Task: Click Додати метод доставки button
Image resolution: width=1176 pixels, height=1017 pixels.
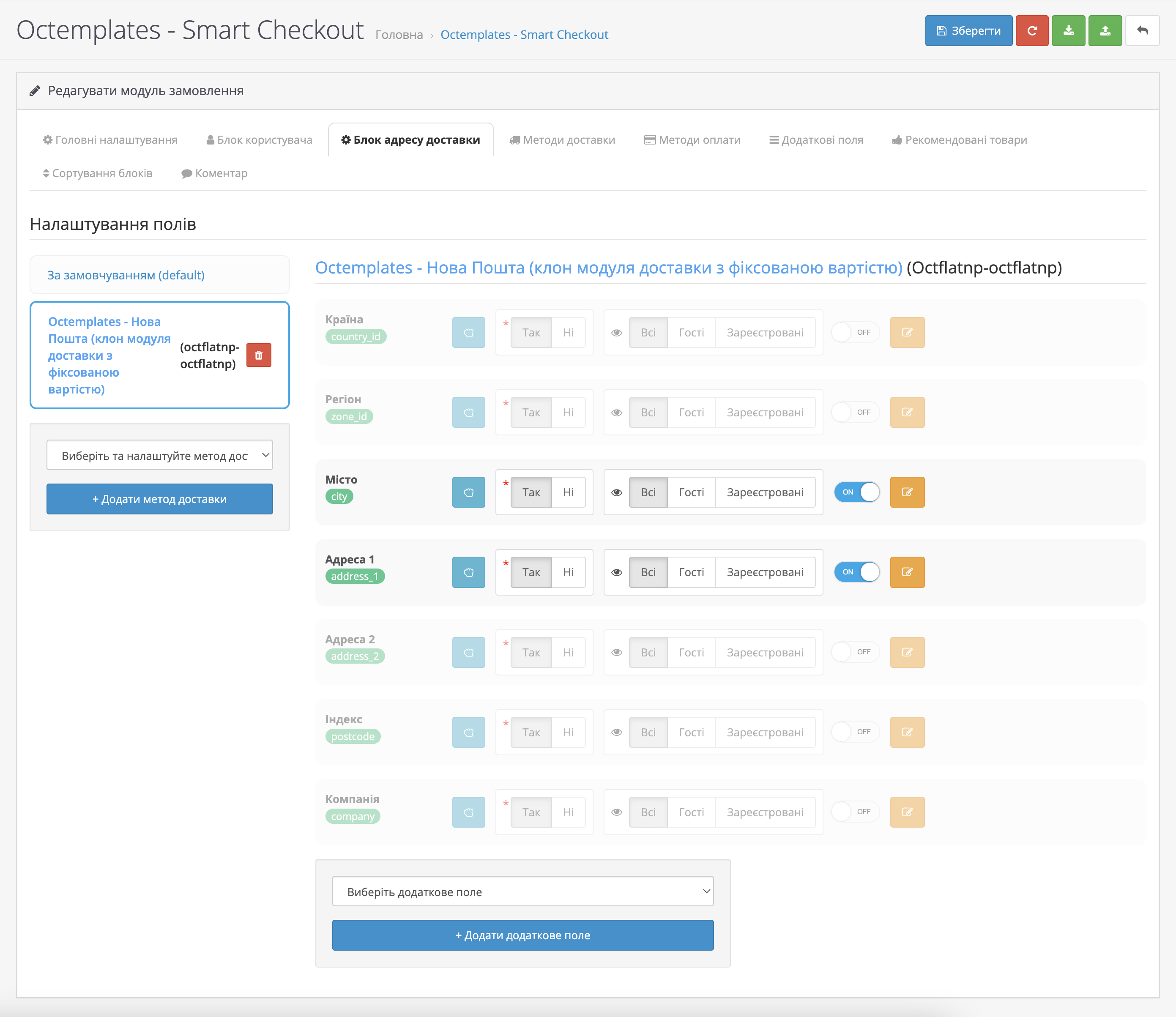Action: tap(159, 500)
